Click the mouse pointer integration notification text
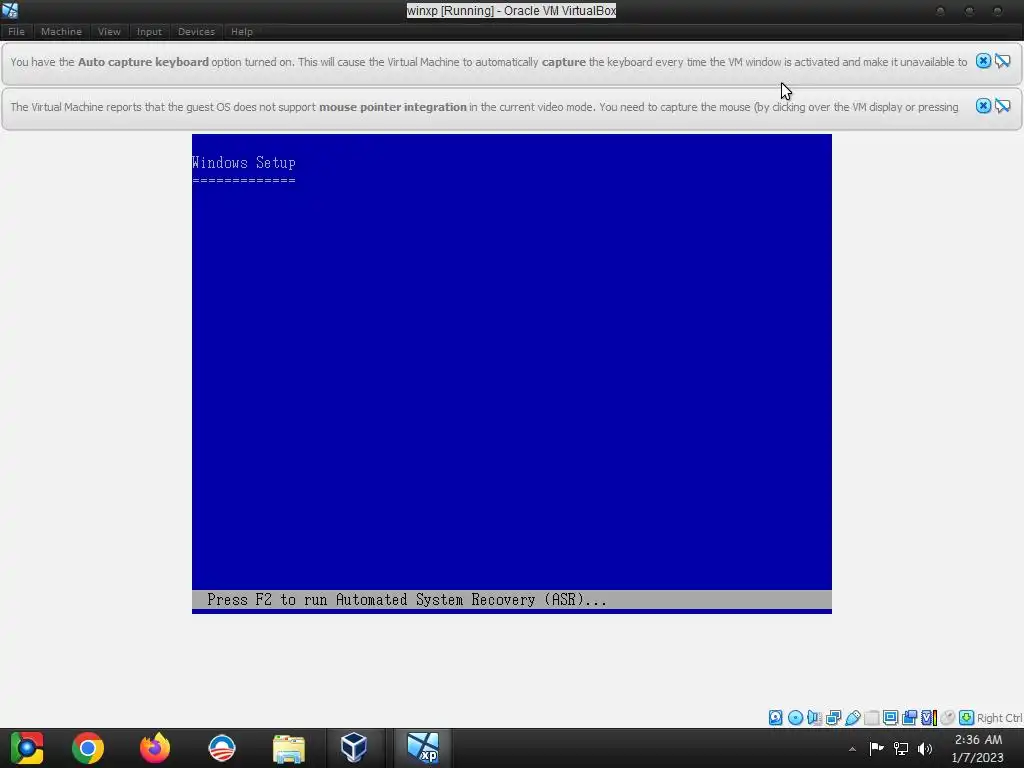This screenshot has height=768, width=1024. [x=485, y=107]
